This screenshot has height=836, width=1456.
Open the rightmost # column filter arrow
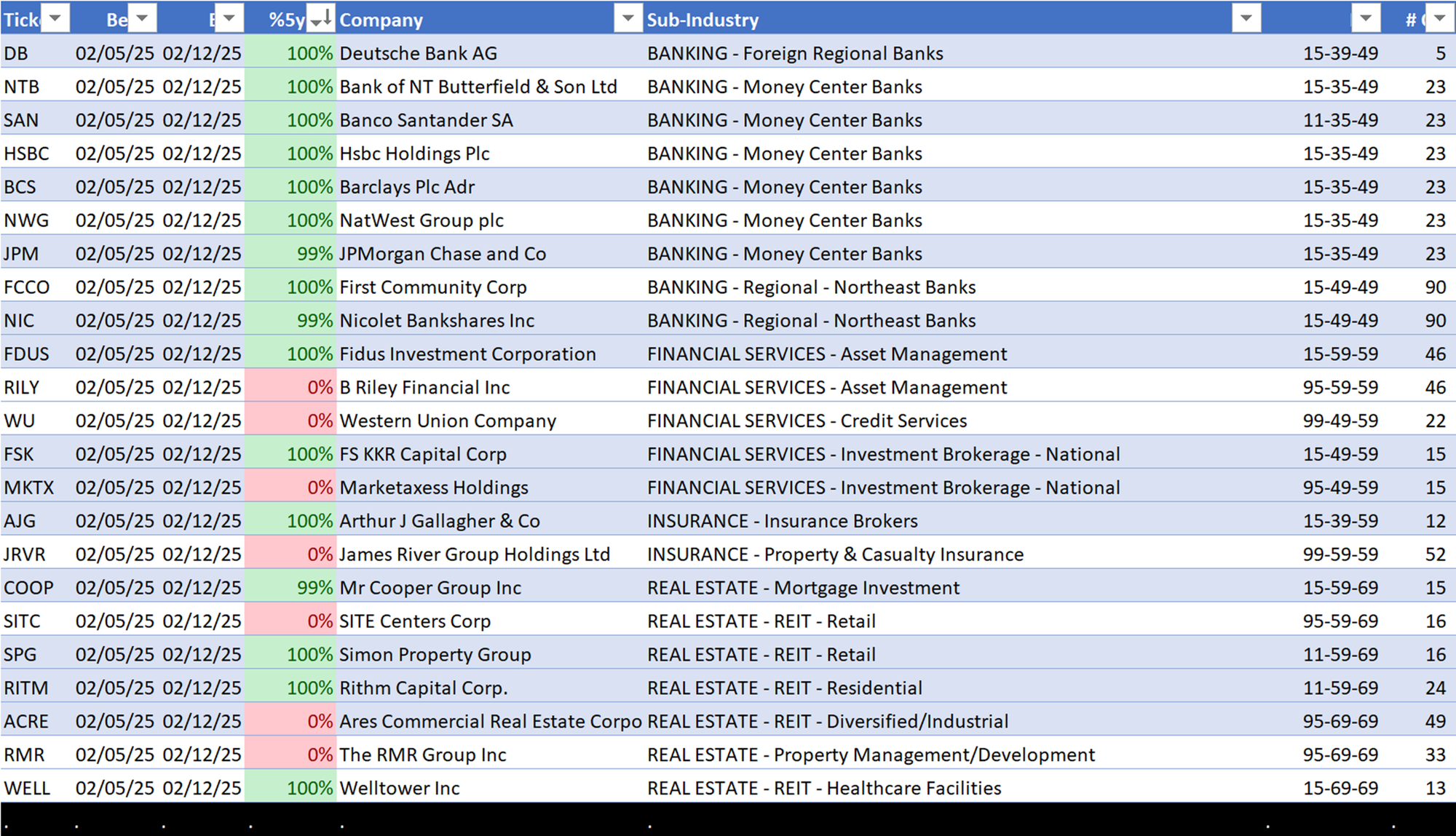[1439, 19]
